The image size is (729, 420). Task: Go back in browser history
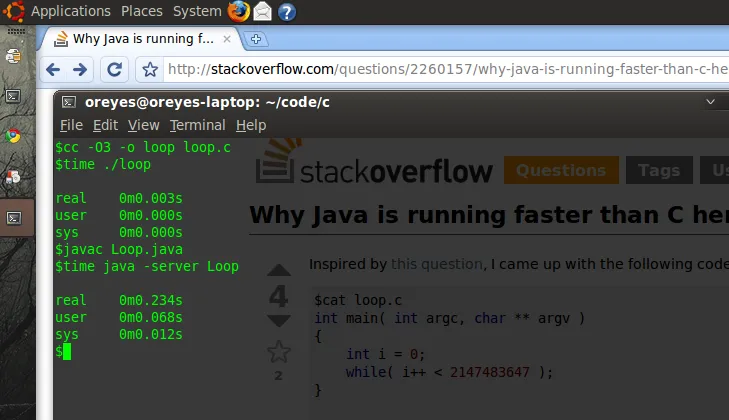click(x=53, y=70)
